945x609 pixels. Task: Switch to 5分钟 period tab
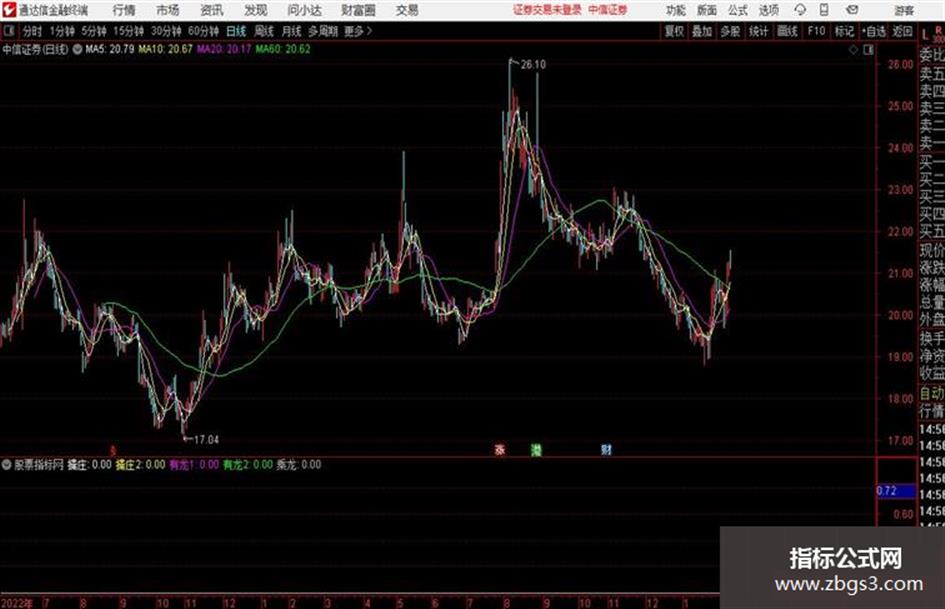[93, 31]
